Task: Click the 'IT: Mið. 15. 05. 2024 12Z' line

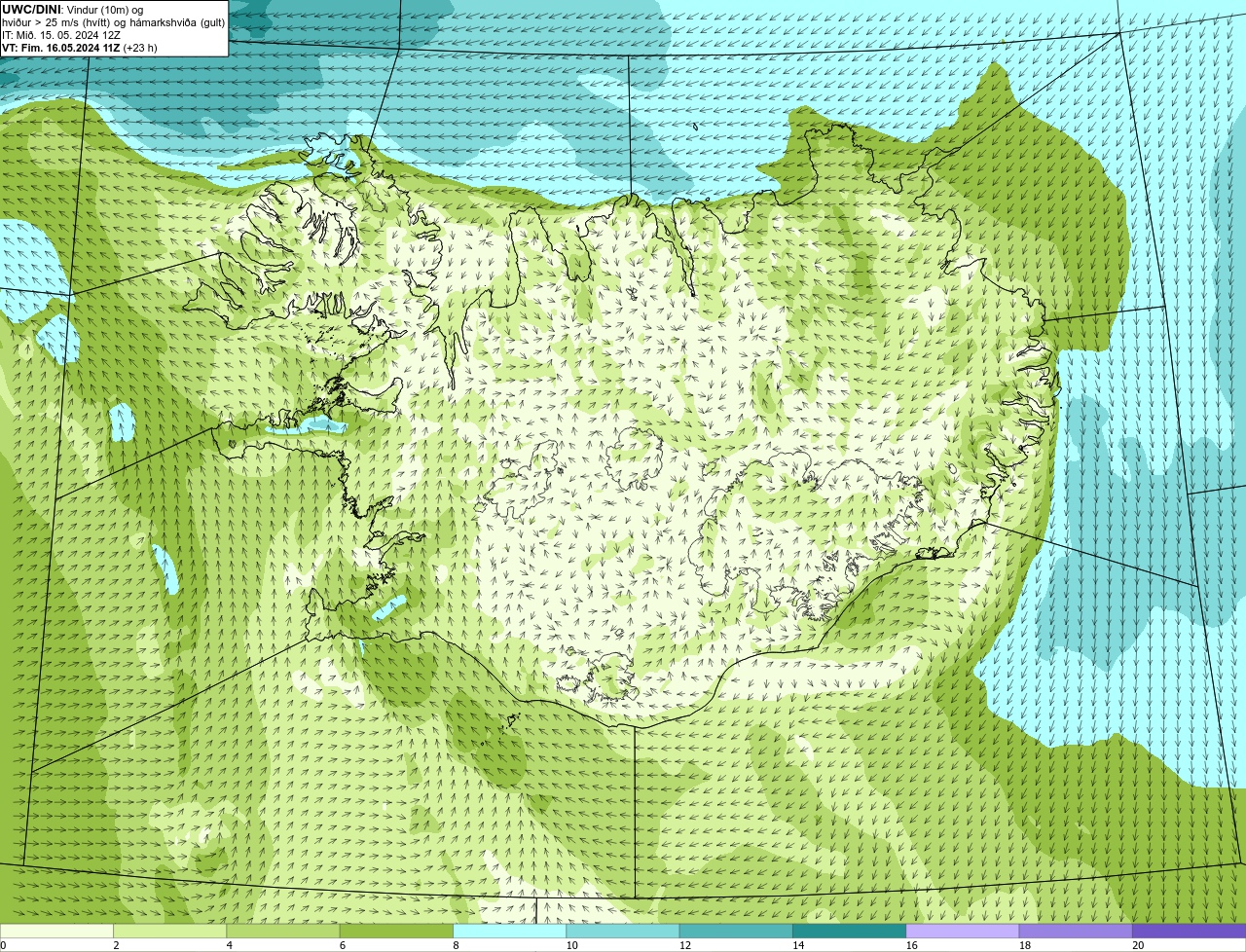Action: click(x=61, y=35)
